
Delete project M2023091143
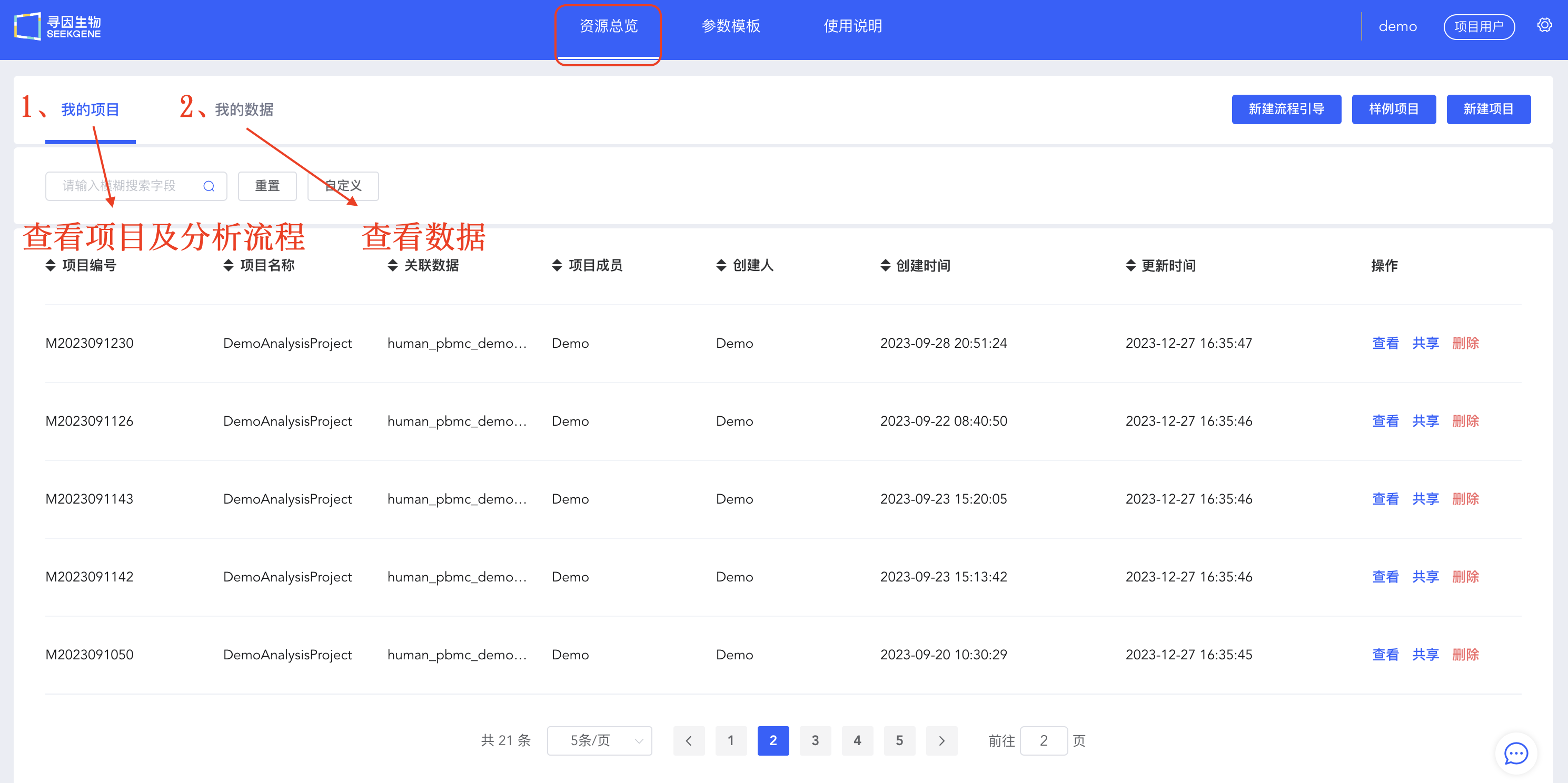click(1466, 499)
